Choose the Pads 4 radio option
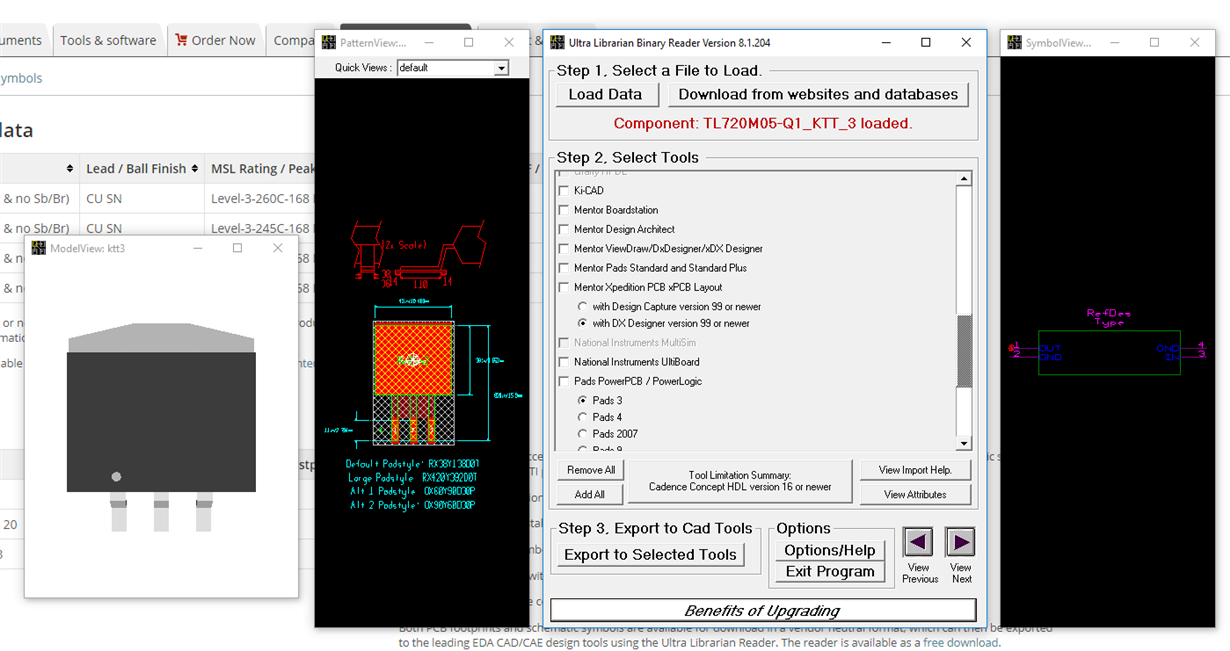Image resolution: width=1230 pixels, height=651 pixels. 584,417
